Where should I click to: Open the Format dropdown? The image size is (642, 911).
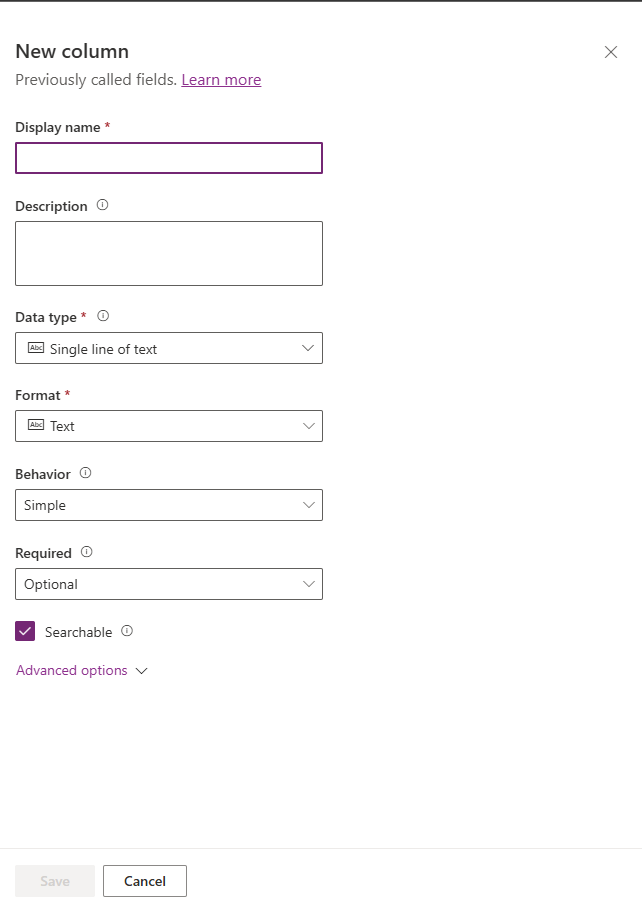[x=169, y=426]
